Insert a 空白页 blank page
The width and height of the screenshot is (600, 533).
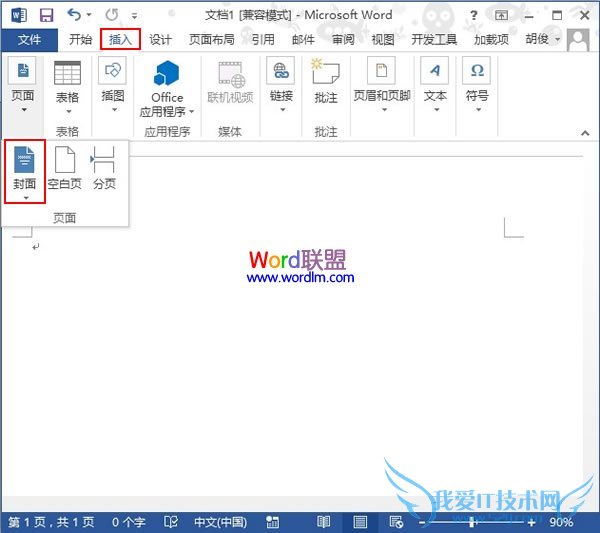pos(65,168)
